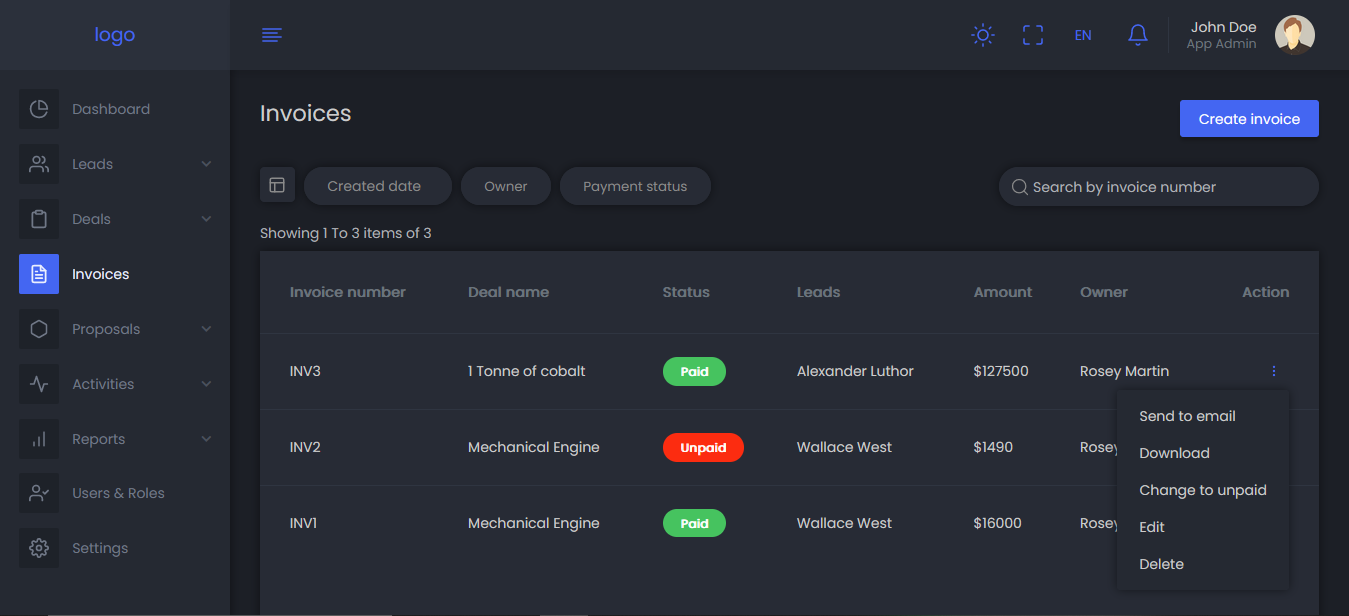Expand the Deals sidebar submenu
Screen dimensions: 1349x616
(206, 219)
